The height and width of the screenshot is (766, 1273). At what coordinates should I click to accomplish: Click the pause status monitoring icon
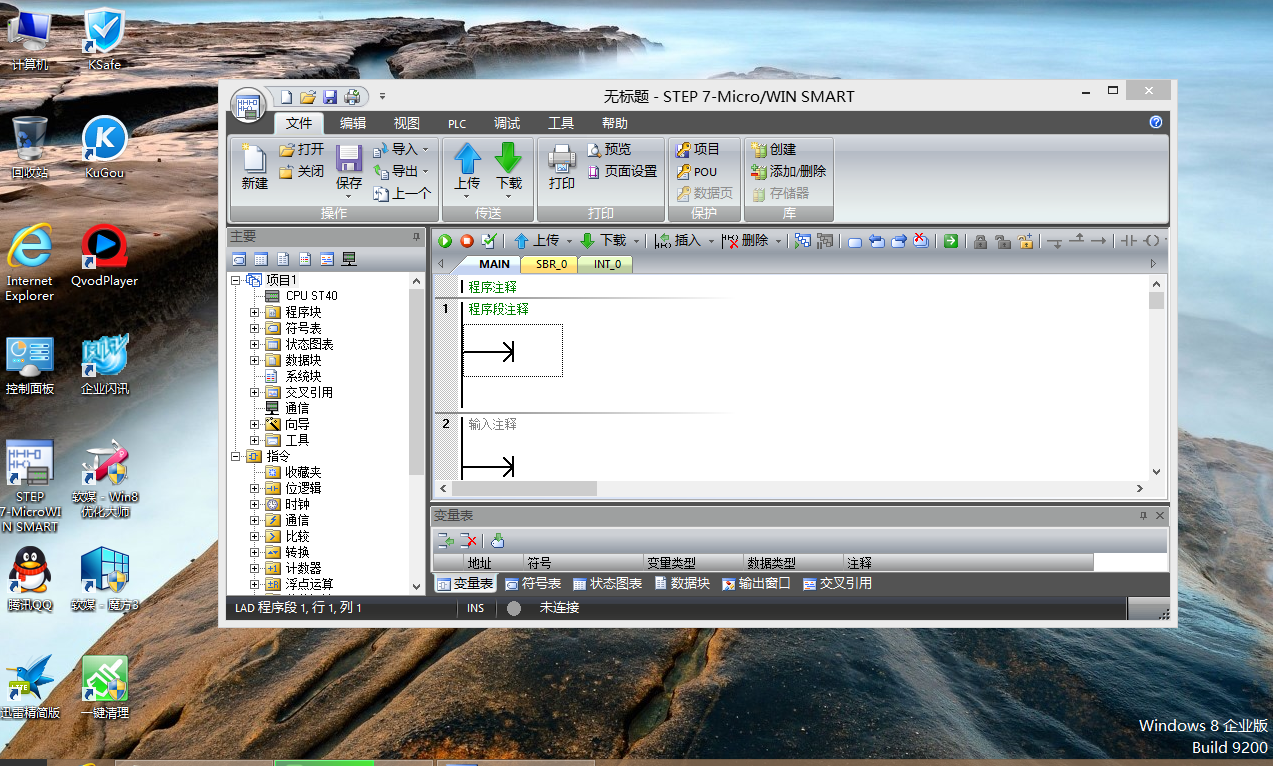[825, 241]
